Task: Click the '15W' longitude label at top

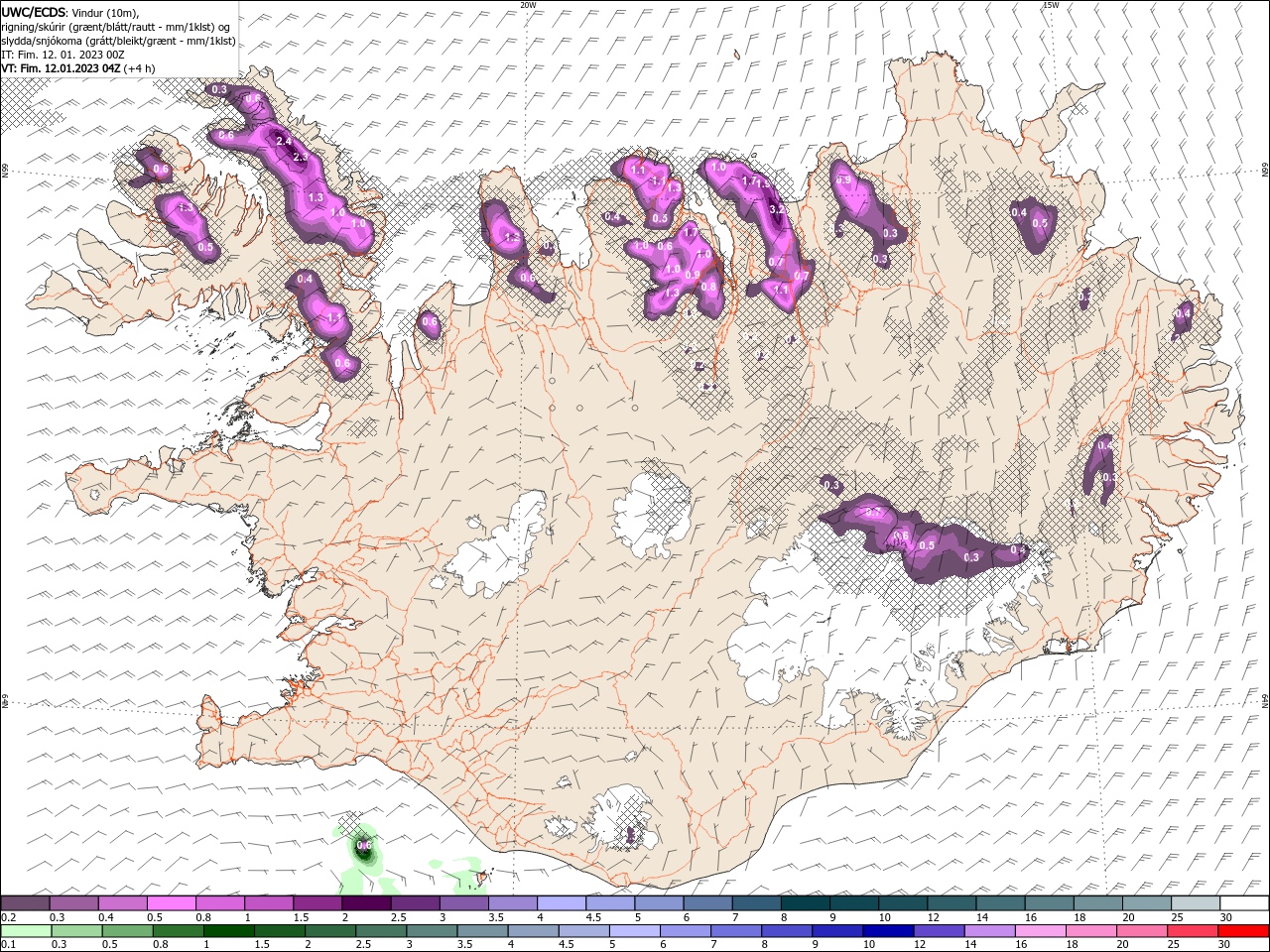Action: 1051,5
